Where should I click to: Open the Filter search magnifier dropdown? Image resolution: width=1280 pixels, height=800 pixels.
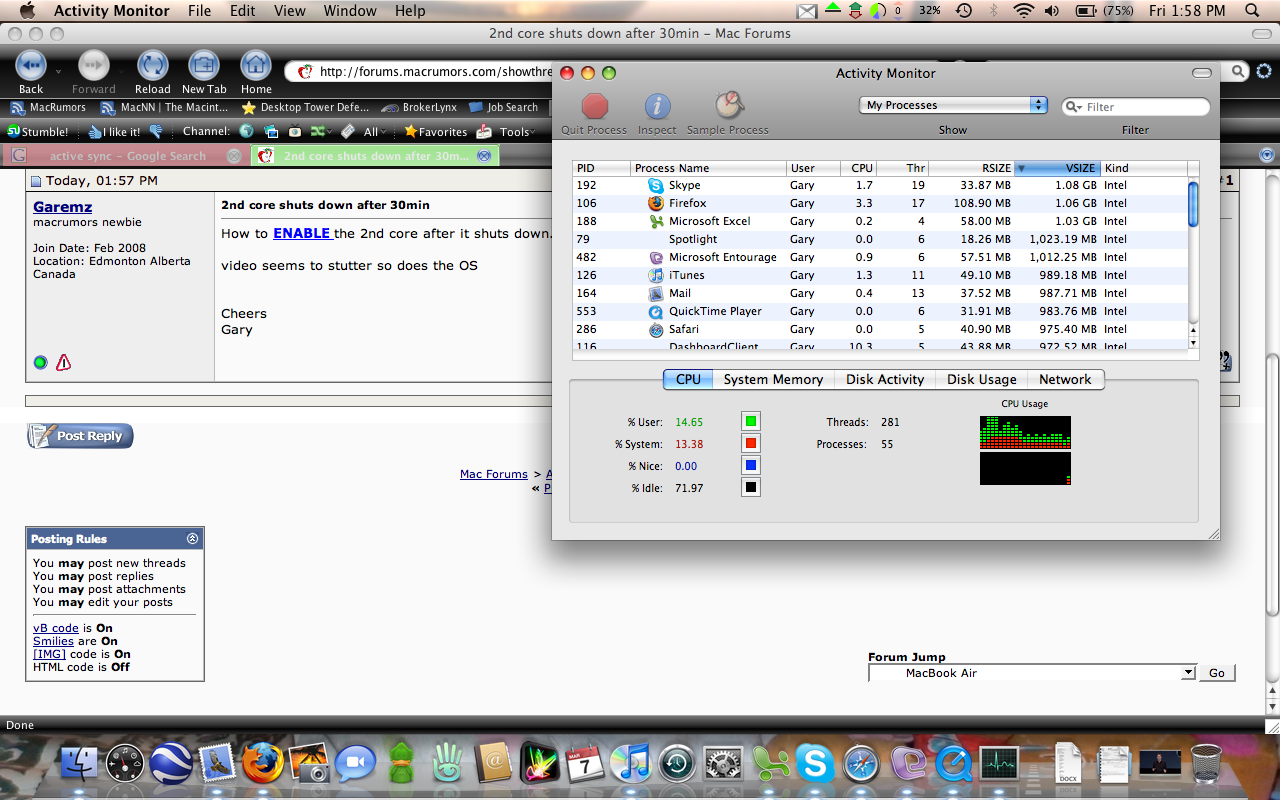[x=1074, y=107]
